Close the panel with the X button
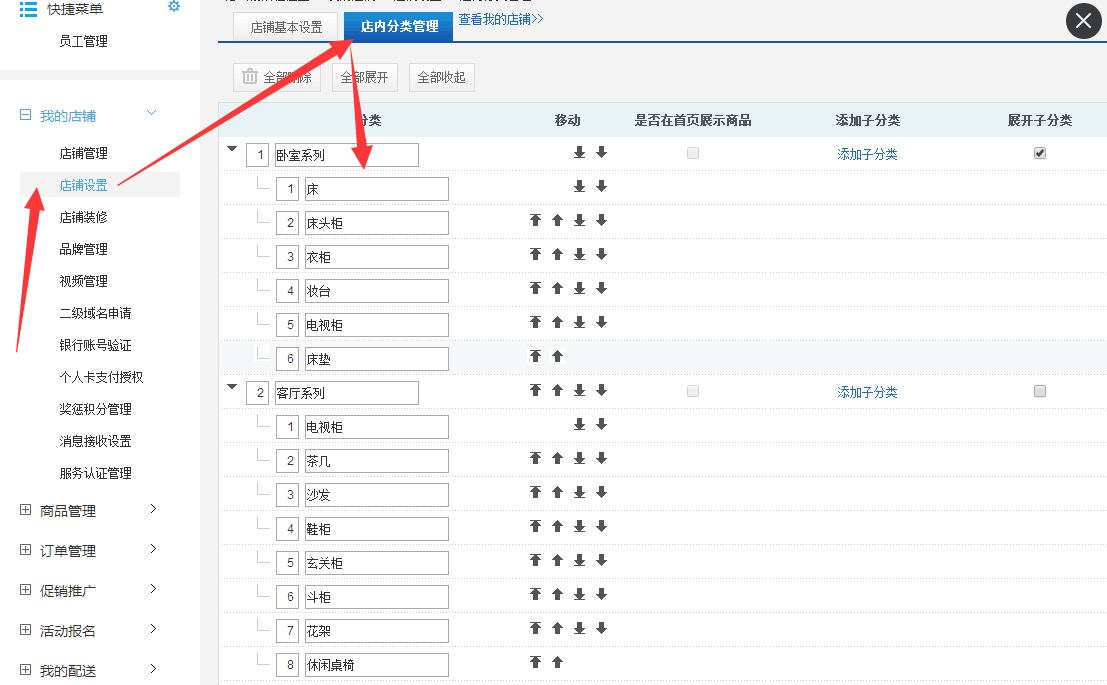 [x=1083, y=21]
